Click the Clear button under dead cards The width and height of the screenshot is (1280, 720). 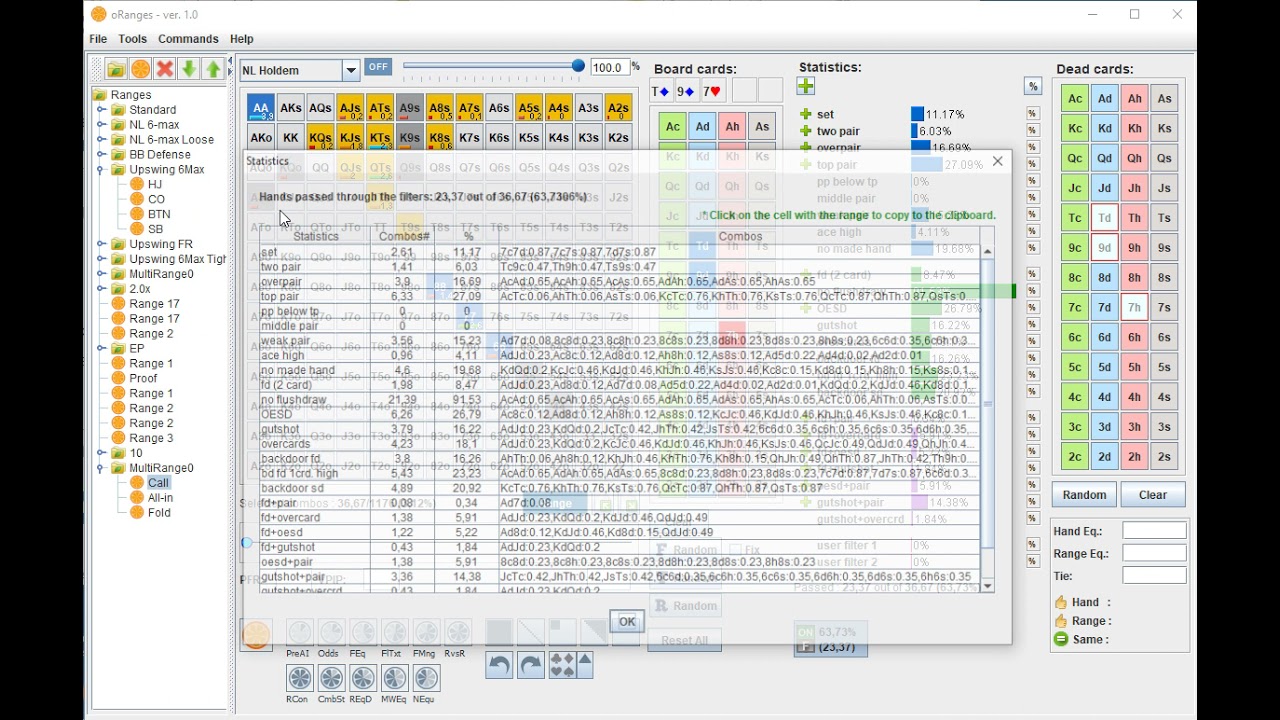coord(1153,495)
